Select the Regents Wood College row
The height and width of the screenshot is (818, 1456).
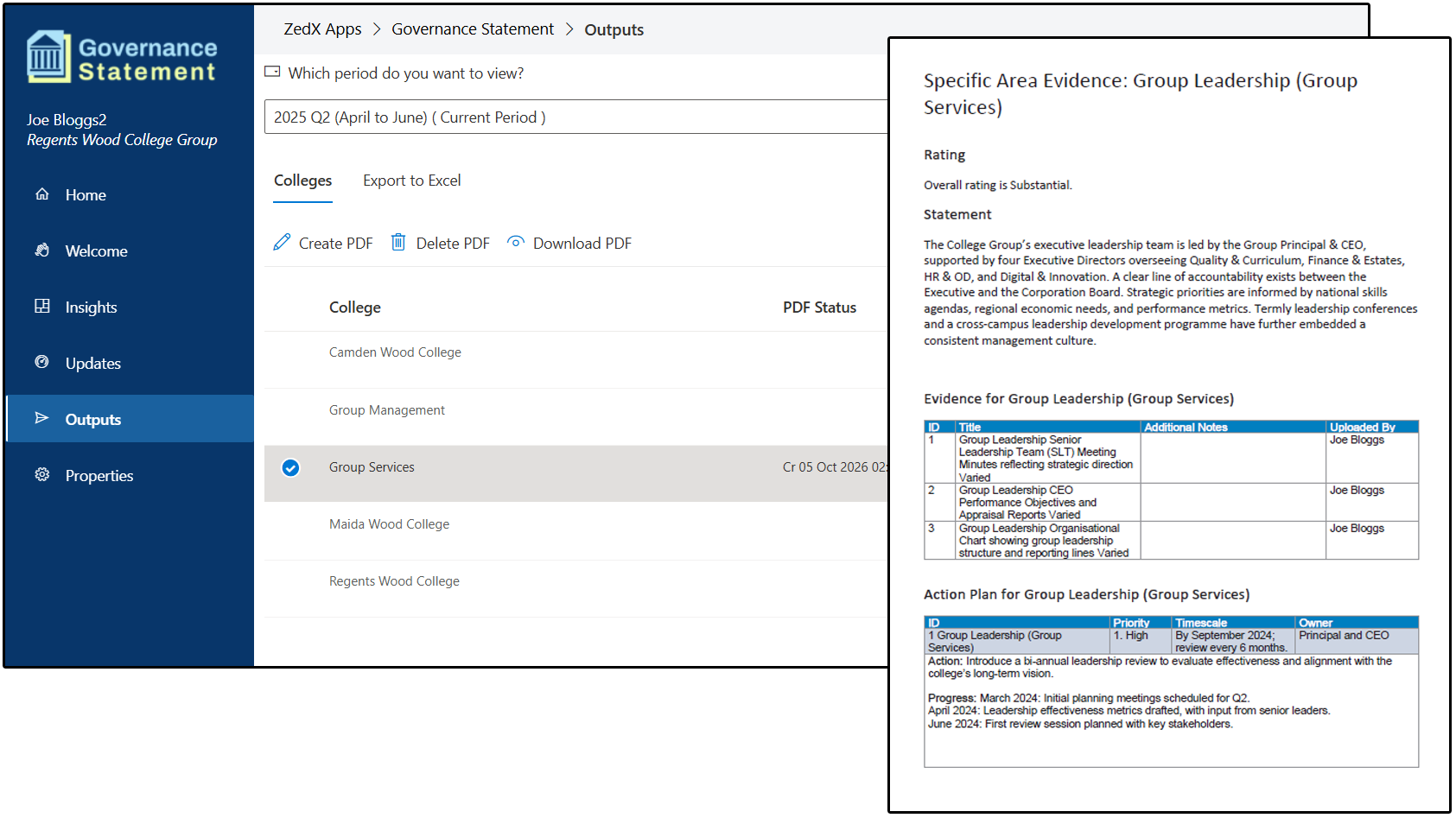[x=575, y=588]
